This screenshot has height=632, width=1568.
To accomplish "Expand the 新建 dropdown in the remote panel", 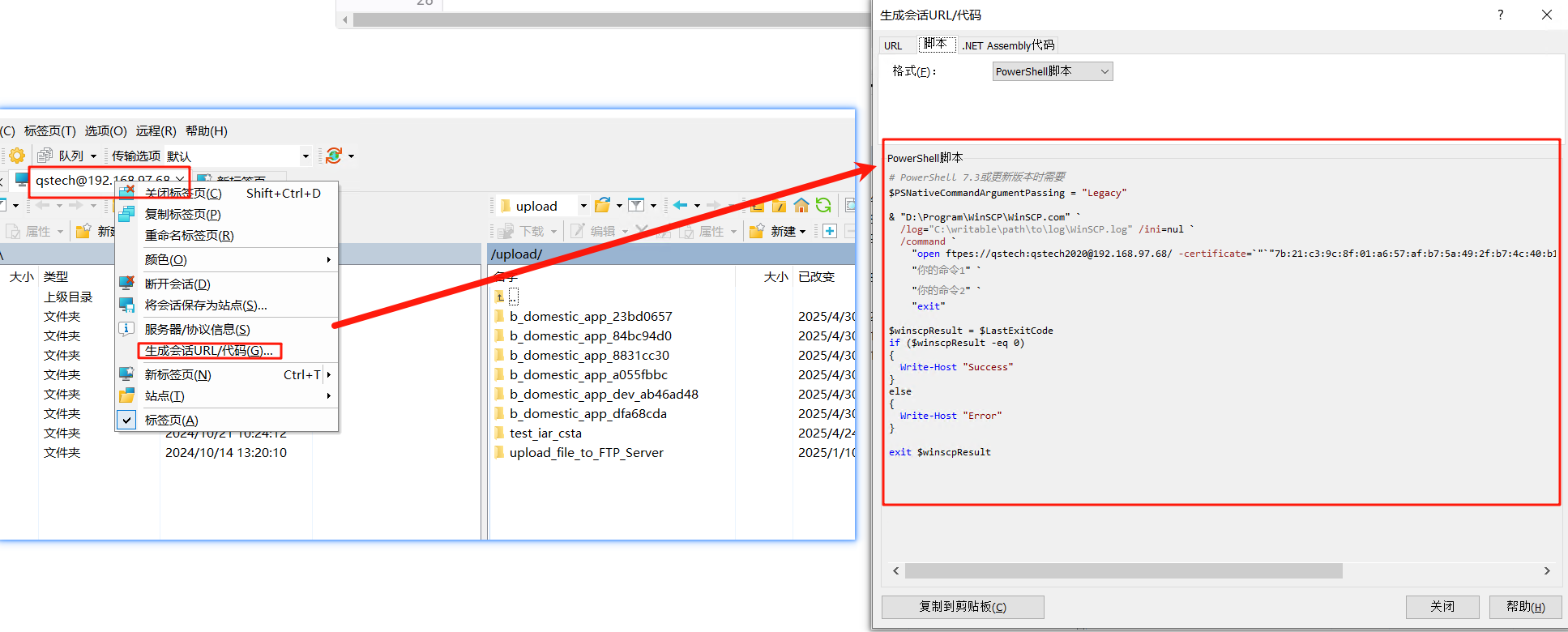I will point(802,232).
